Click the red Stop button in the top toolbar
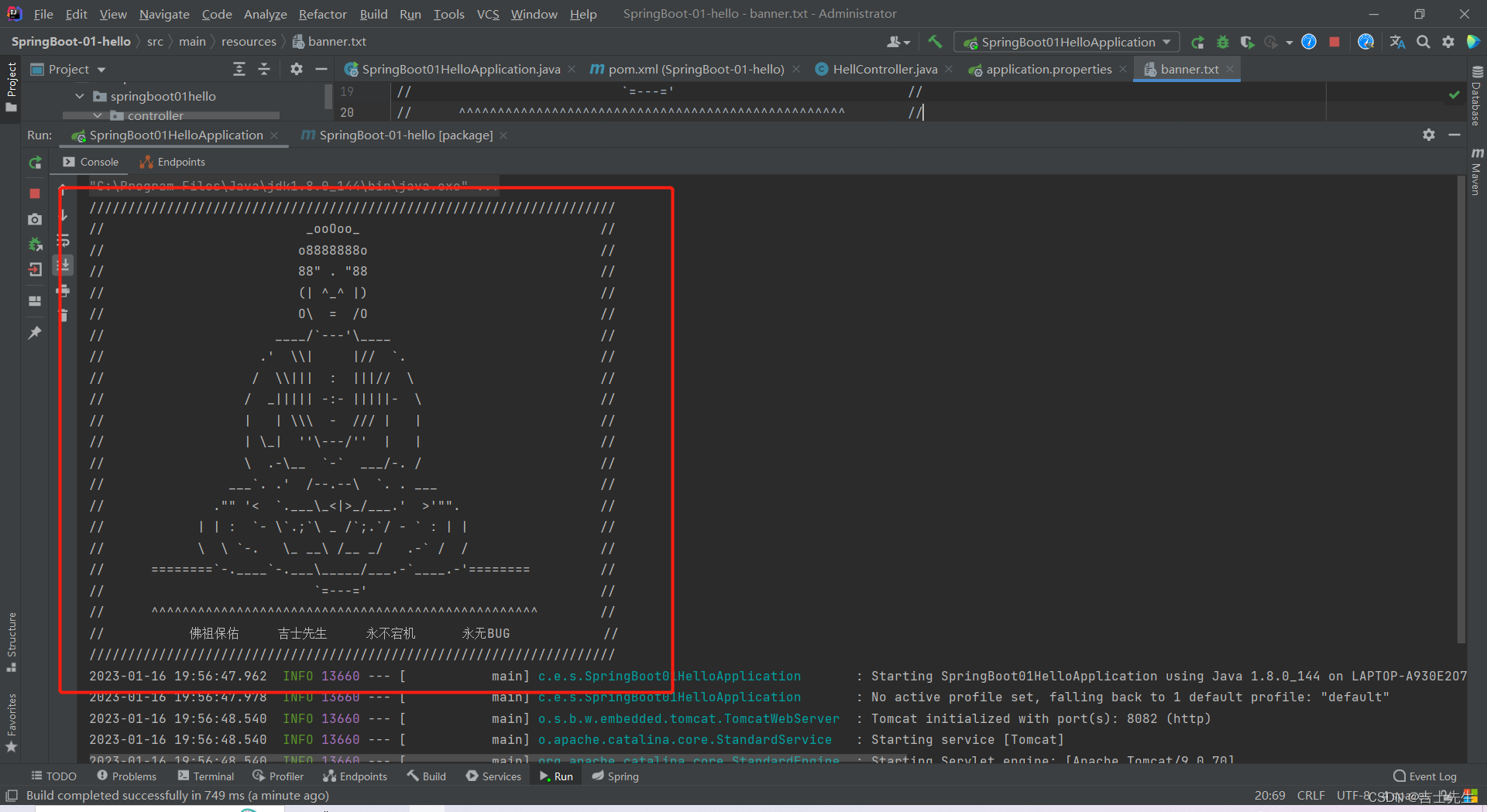This screenshot has width=1487, height=812. [1334, 42]
